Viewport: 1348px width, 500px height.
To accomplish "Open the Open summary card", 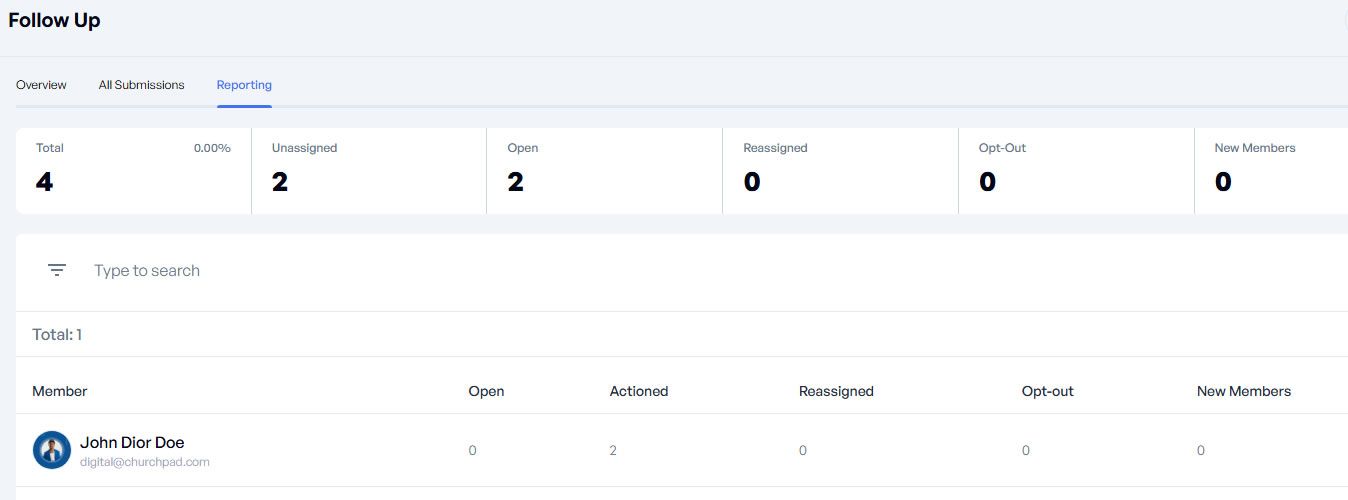I will [x=605, y=170].
